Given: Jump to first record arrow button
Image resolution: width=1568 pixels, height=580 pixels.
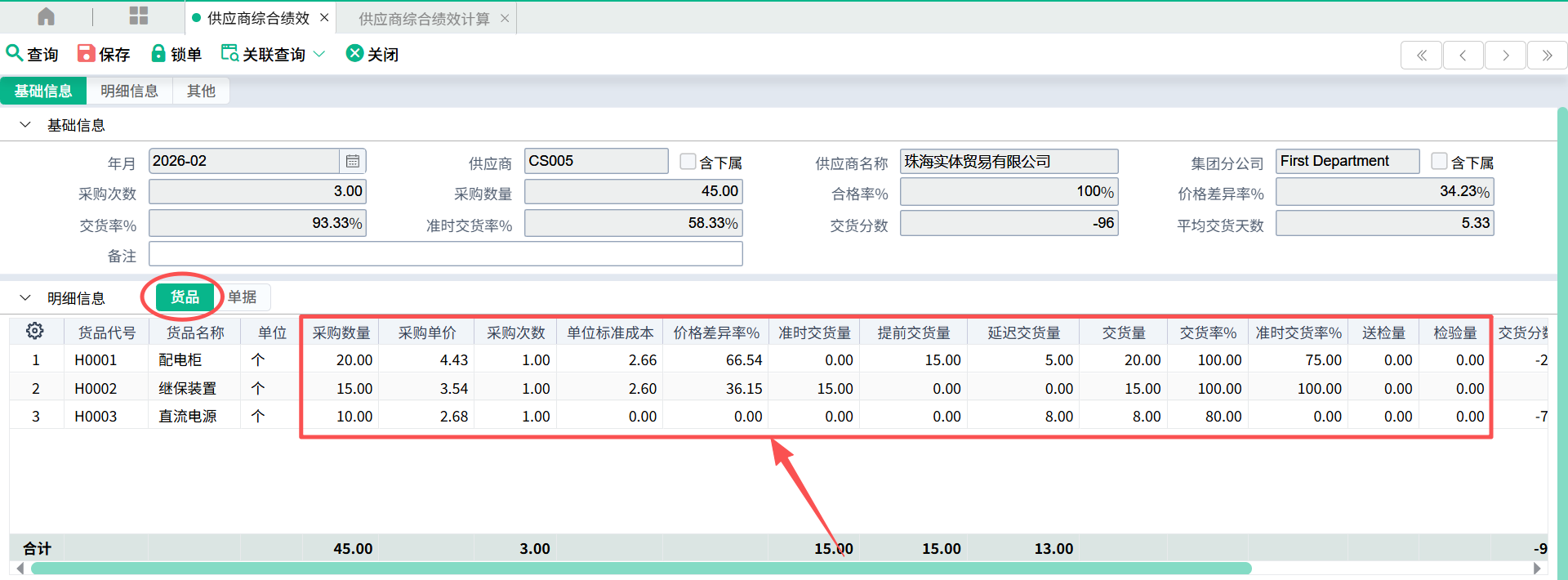Looking at the screenshot, I should click(1421, 56).
